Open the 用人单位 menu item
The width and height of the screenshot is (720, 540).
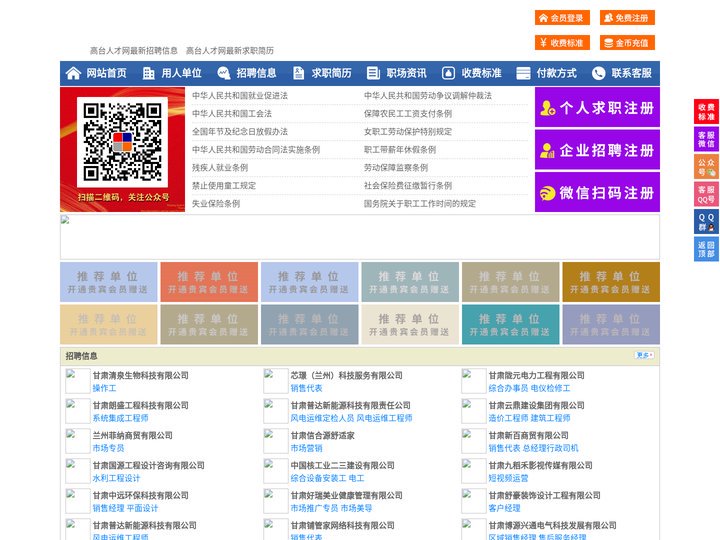[181, 73]
